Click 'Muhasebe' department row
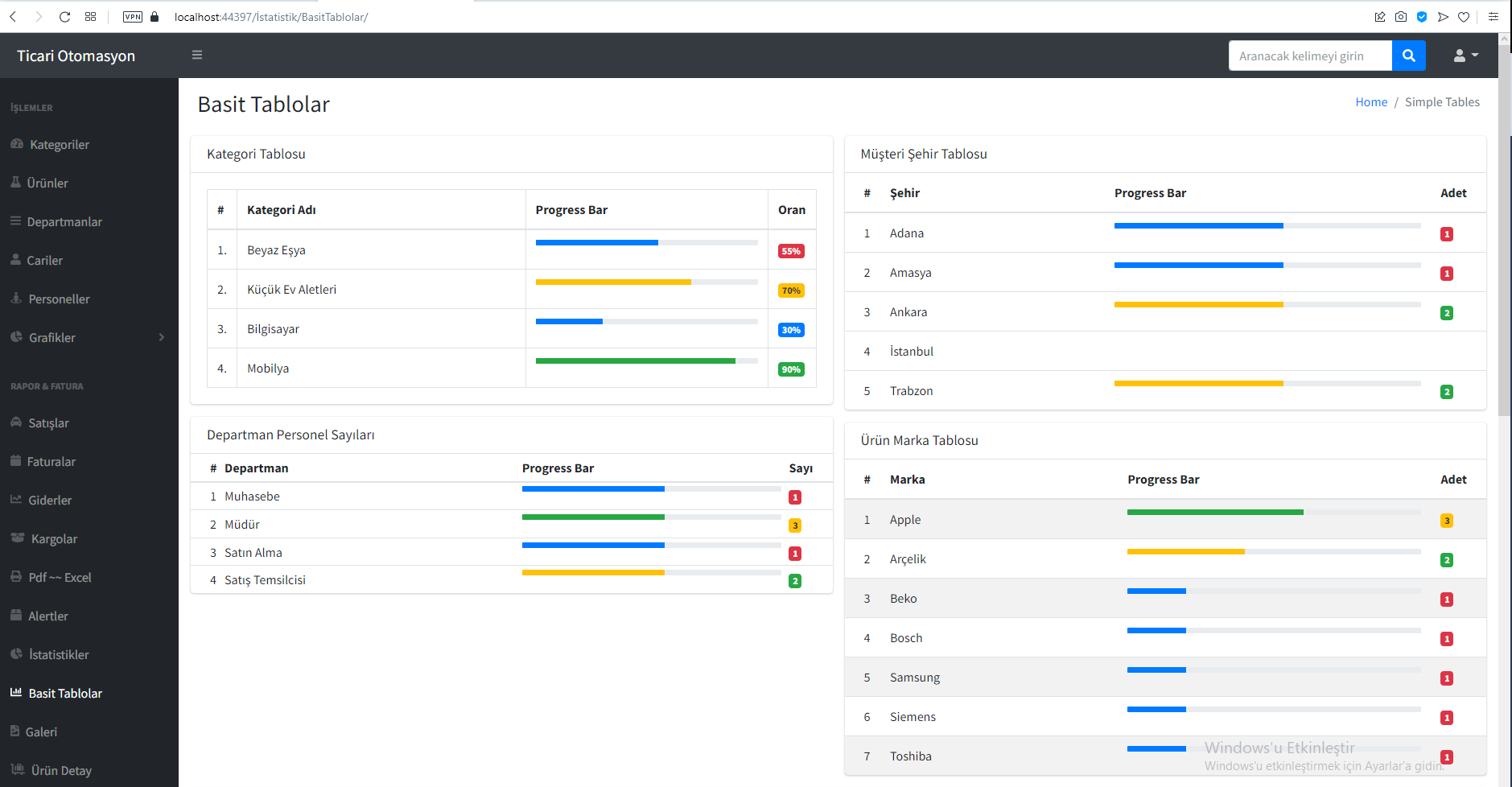Image resolution: width=1512 pixels, height=787 pixels. tap(512, 497)
